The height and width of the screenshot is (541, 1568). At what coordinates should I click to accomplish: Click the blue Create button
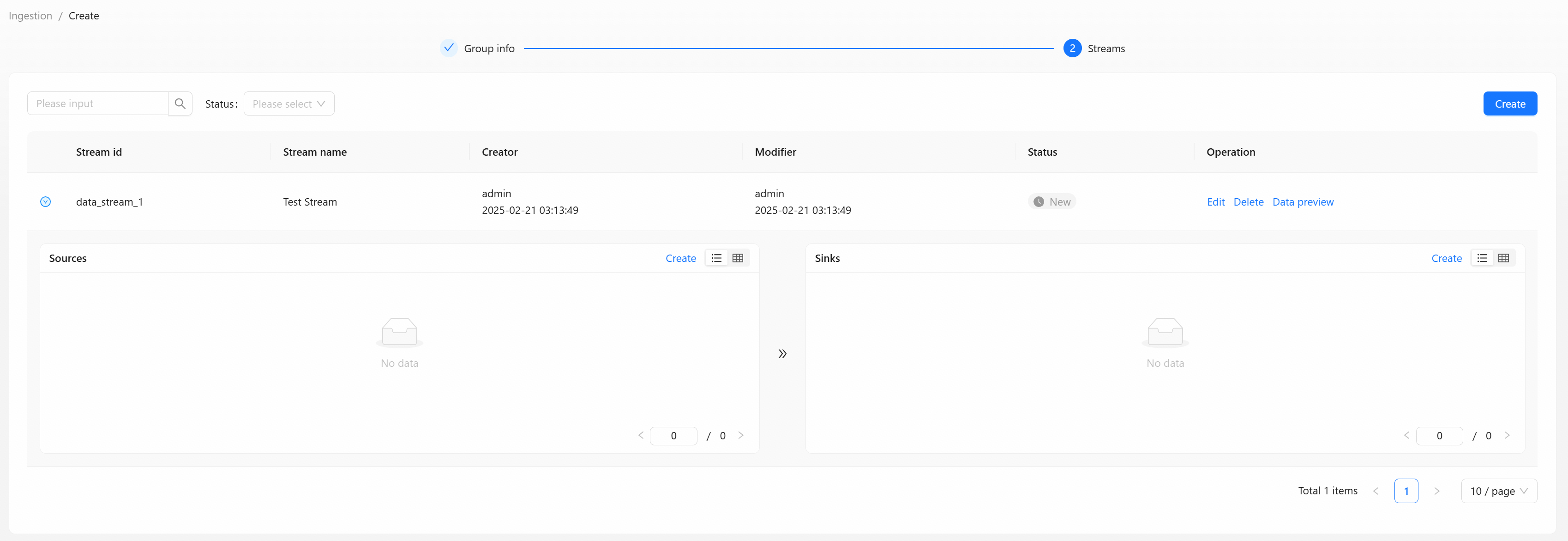pos(1509,103)
